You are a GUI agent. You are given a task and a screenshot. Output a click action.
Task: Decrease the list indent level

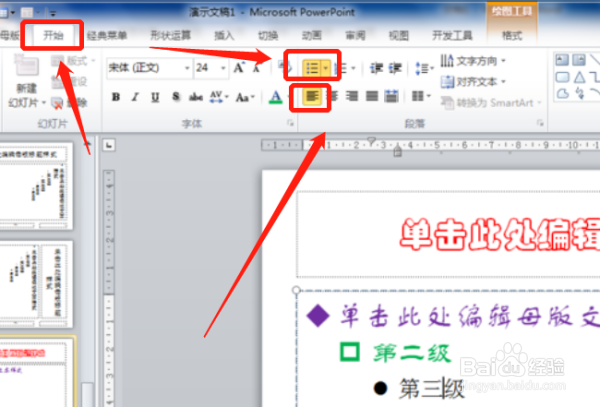click(x=377, y=68)
